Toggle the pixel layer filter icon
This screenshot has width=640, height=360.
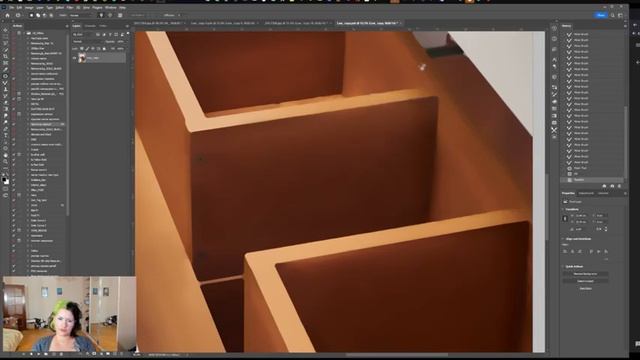pos(98,35)
